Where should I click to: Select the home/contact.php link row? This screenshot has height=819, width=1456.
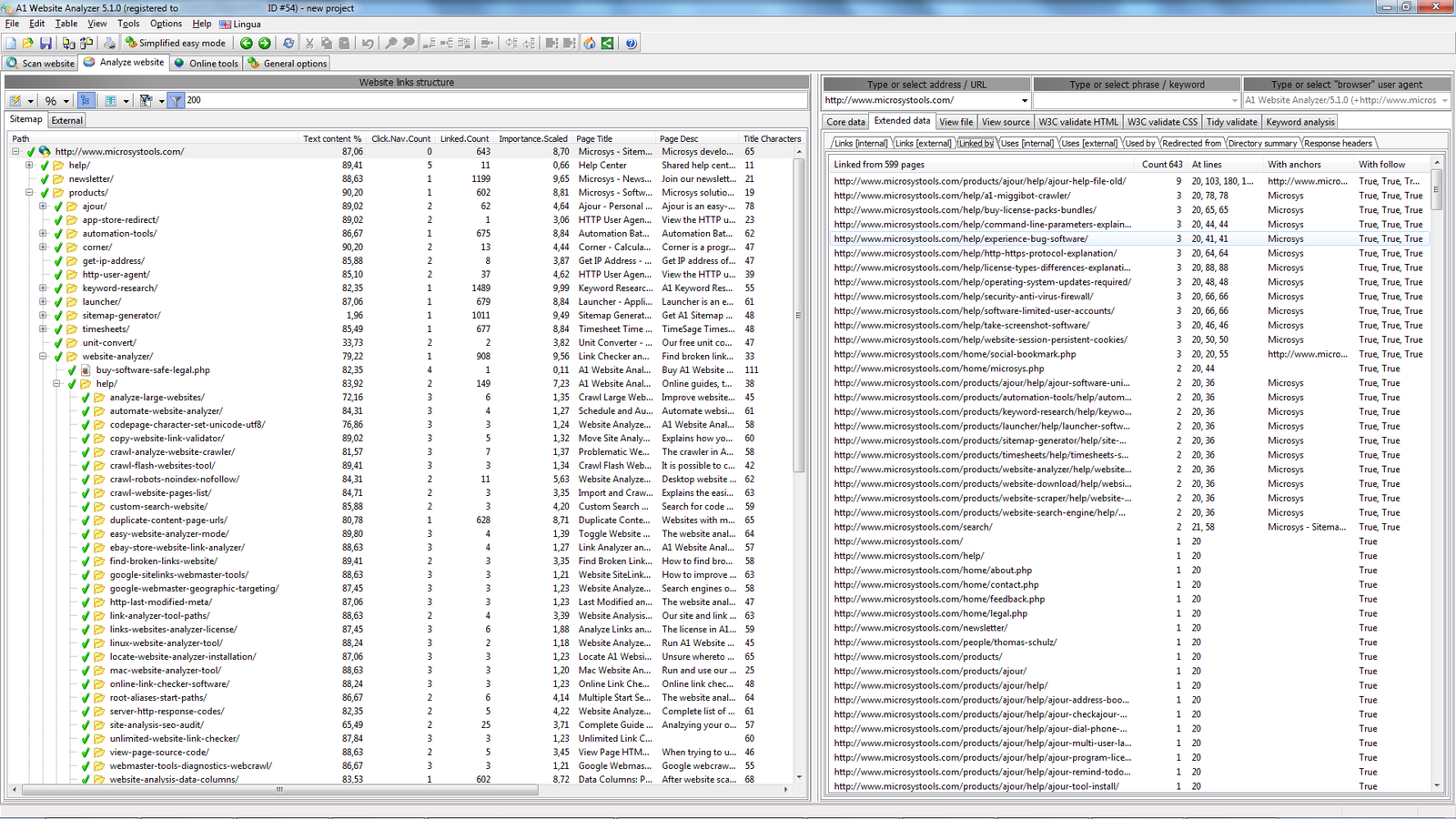(1128, 585)
